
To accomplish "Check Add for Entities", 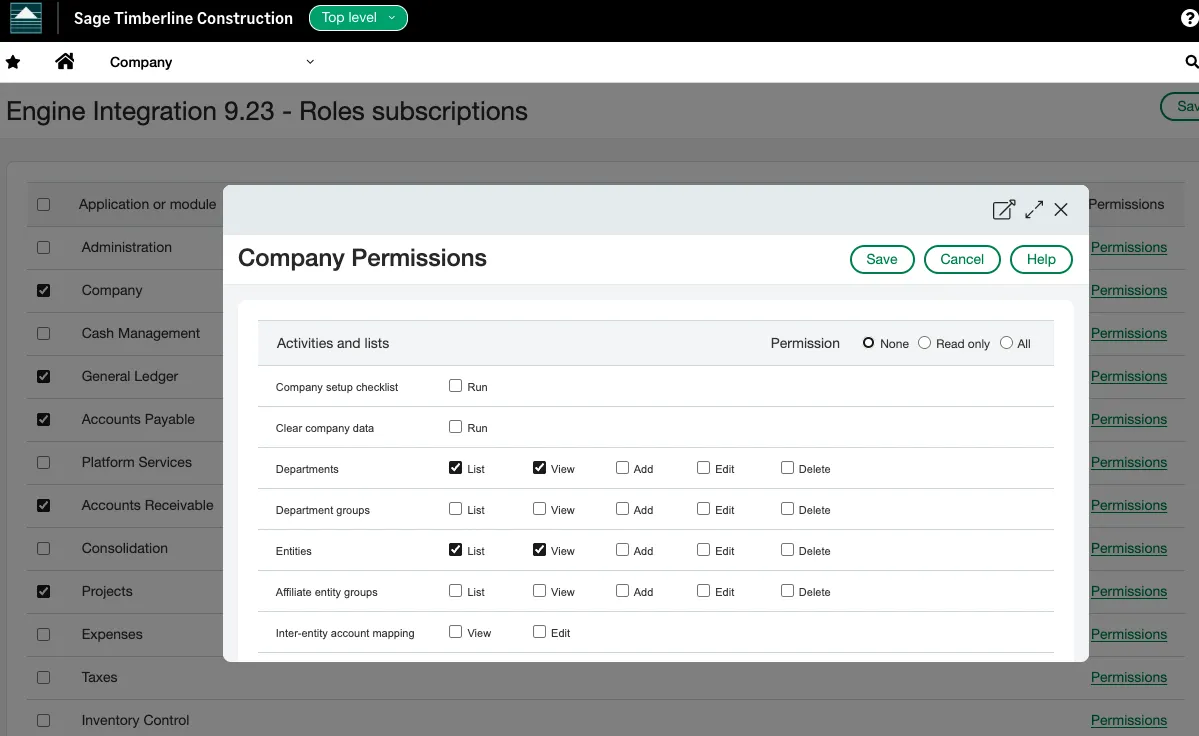I will click(x=622, y=550).
